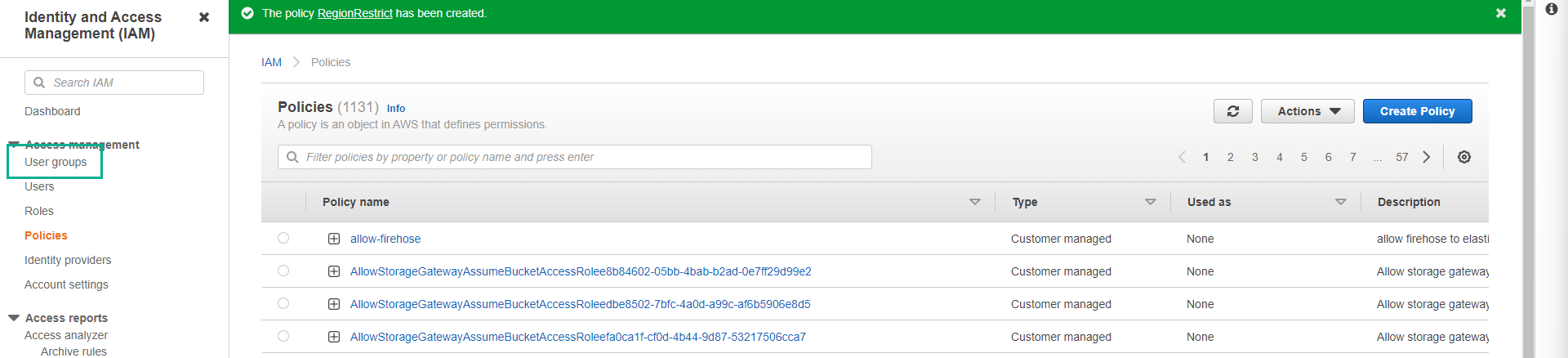Go to page 3 of policies

1255,157
